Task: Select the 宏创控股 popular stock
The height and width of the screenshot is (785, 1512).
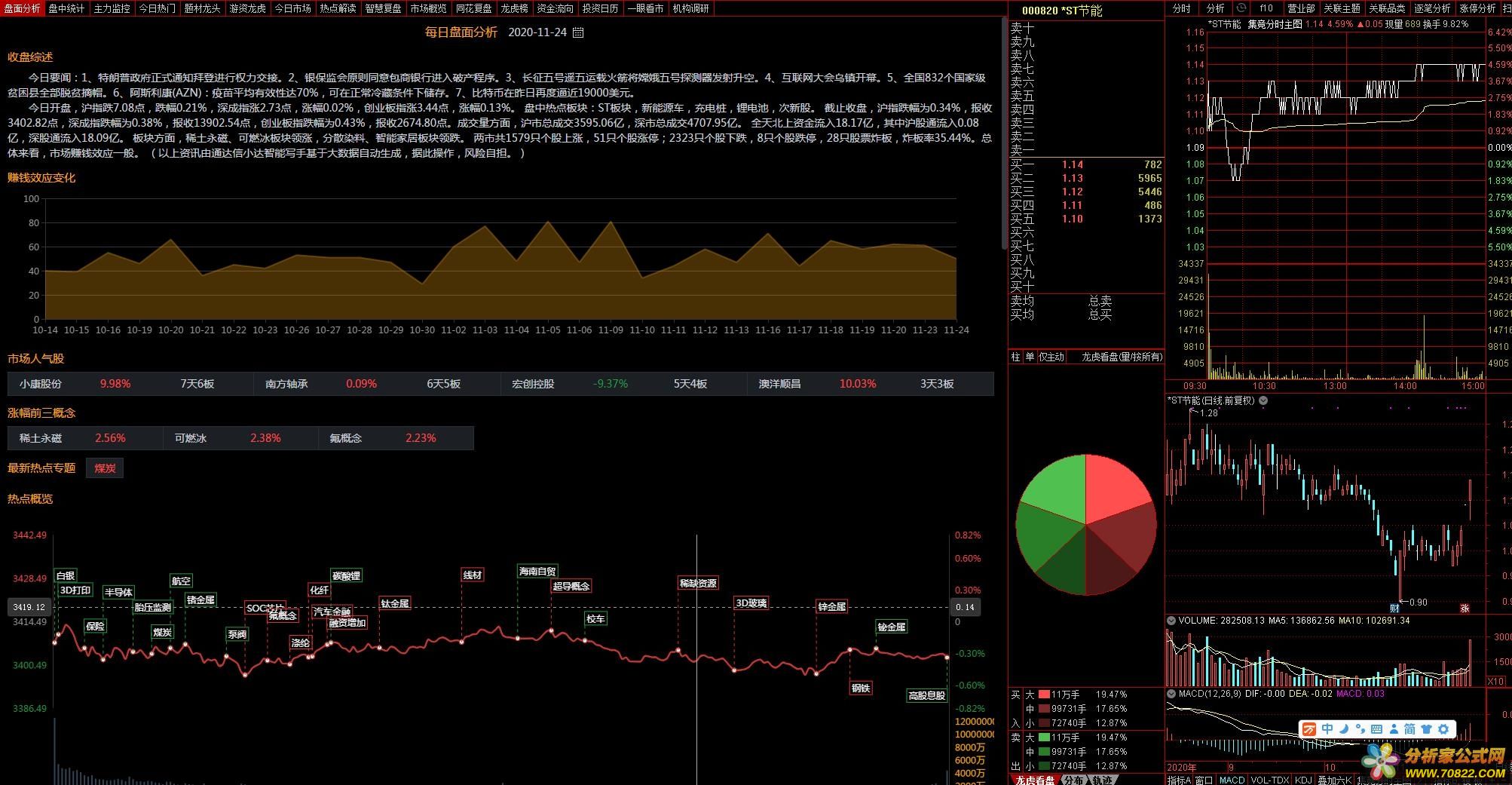Action: 533,384
